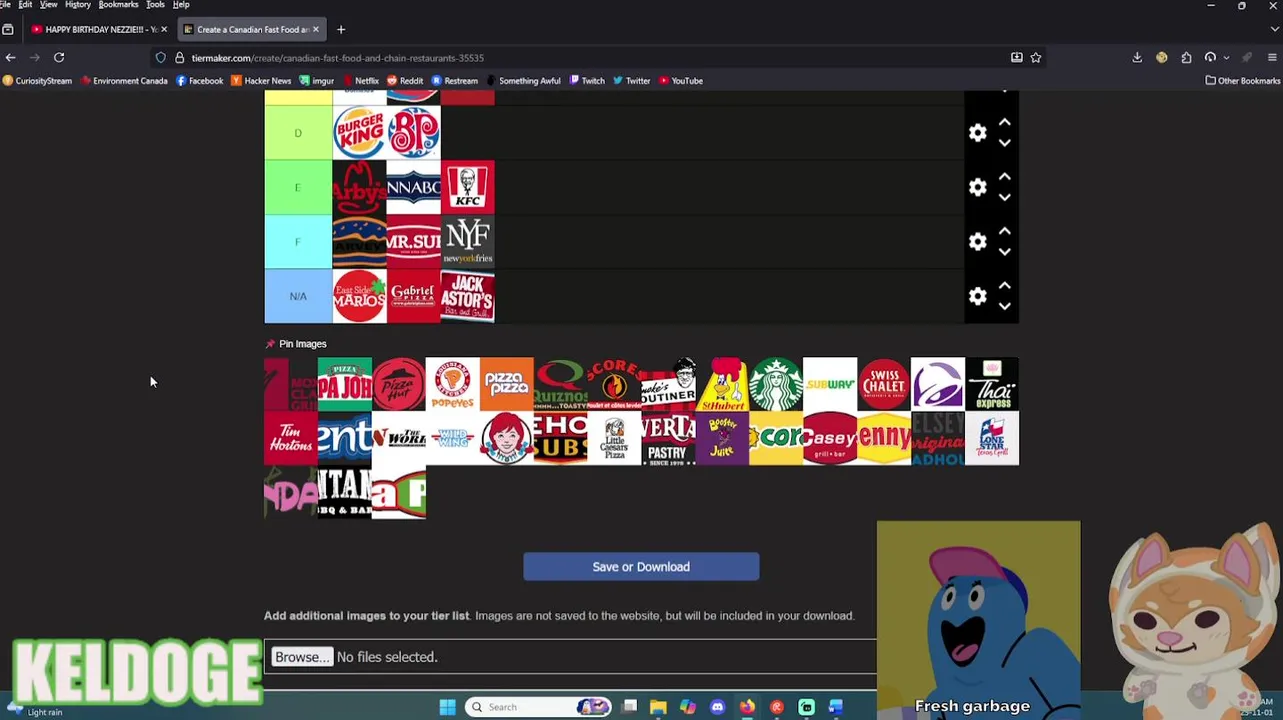Open the View menu
This screenshot has height=720, width=1283.
click(48, 5)
